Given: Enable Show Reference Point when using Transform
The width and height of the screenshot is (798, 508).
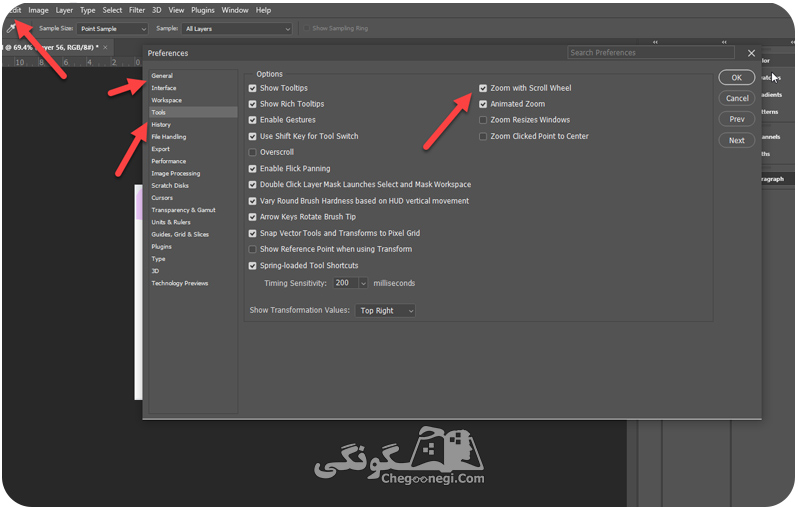Looking at the screenshot, I should (x=252, y=249).
